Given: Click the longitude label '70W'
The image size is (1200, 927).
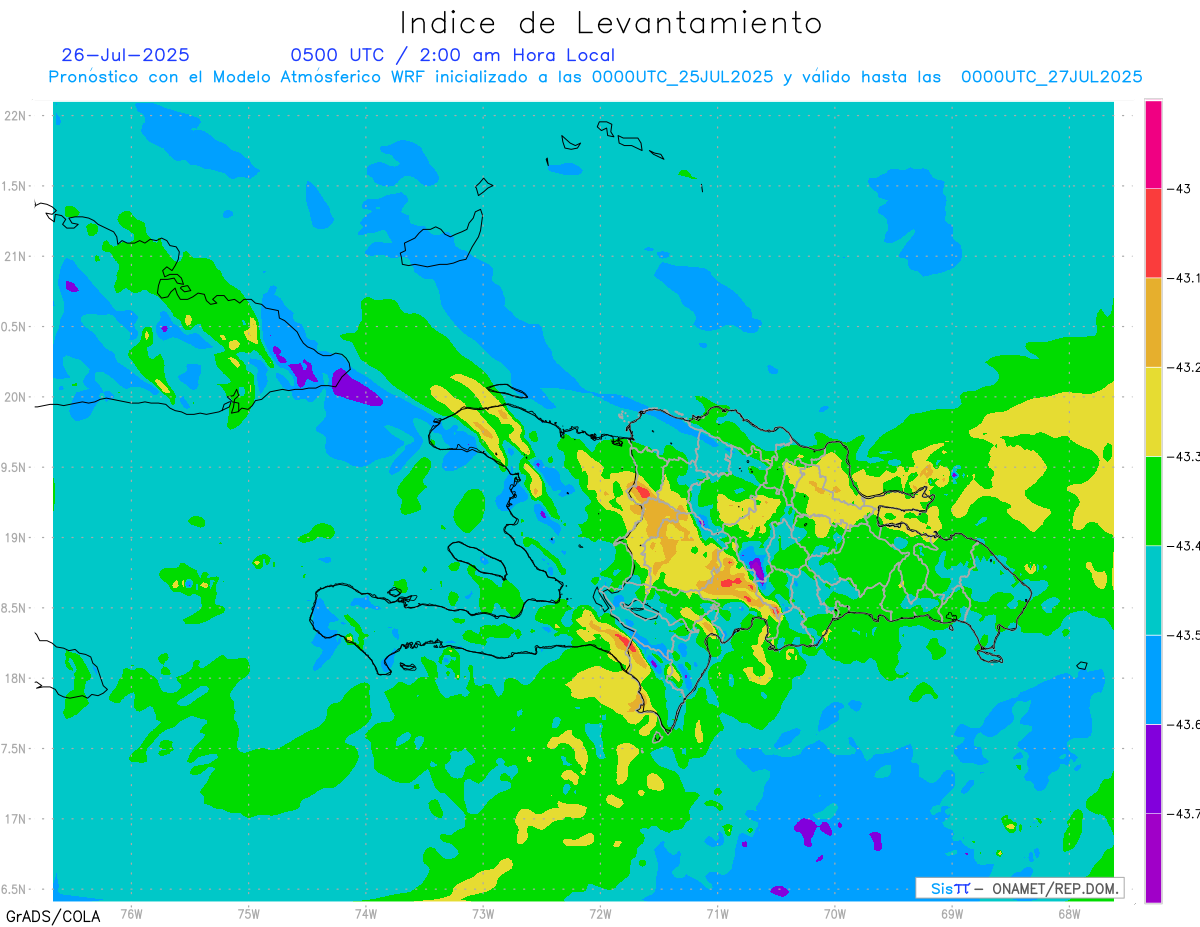Looking at the screenshot, I should click(835, 913).
